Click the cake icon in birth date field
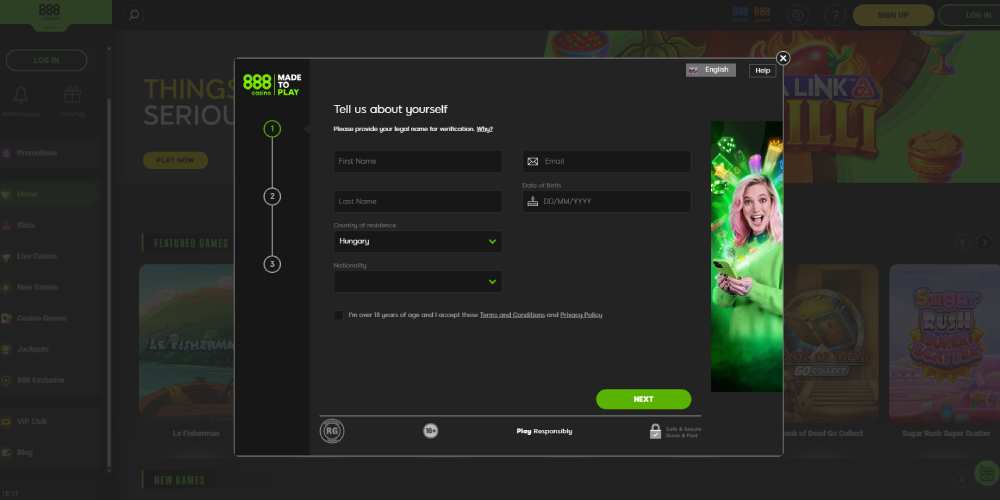1000x500 pixels. coord(533,202)
